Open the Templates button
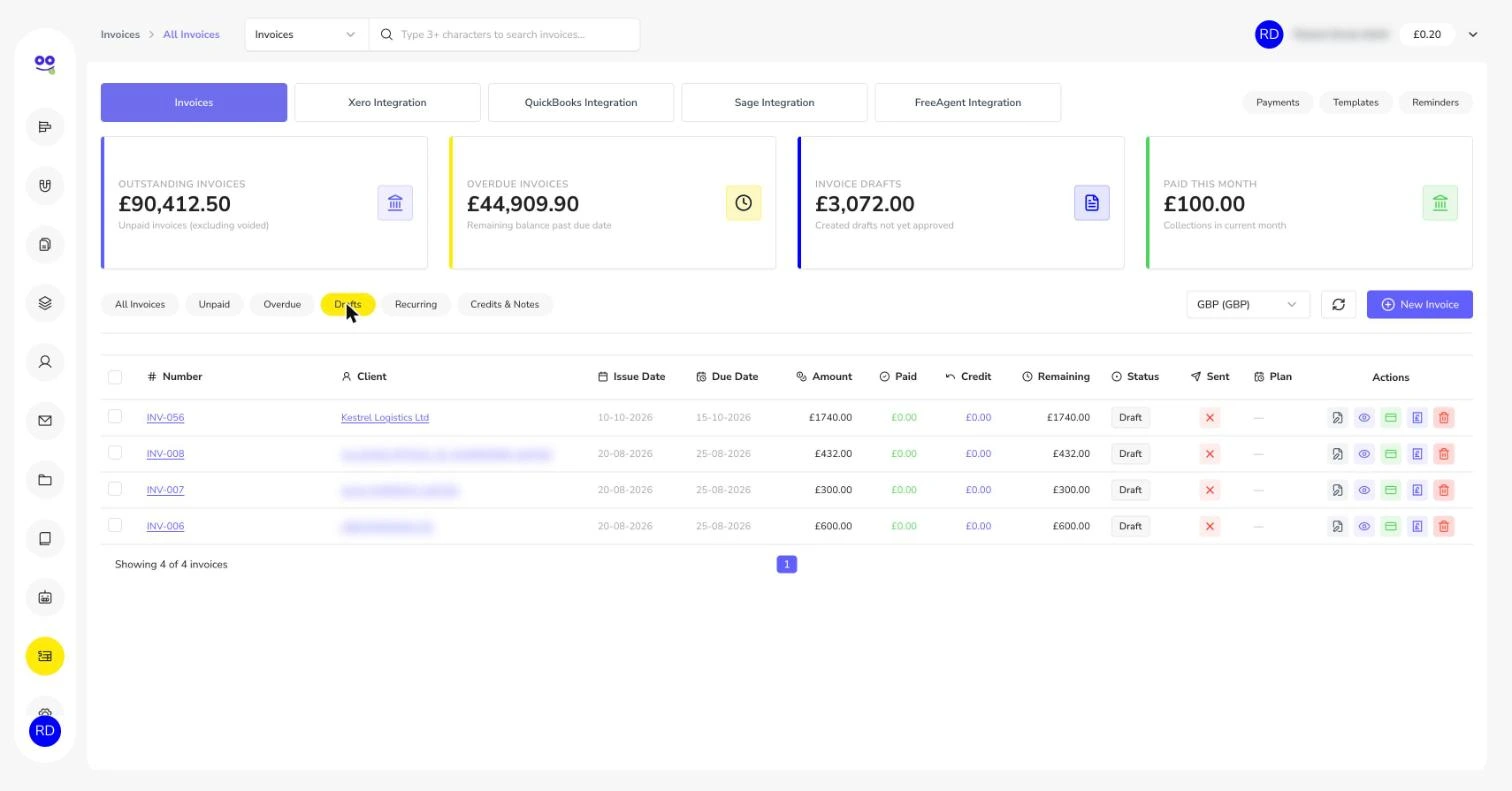Image resolution: width=1512 pixels, height=791 pixels. (x=1356, y=102)
